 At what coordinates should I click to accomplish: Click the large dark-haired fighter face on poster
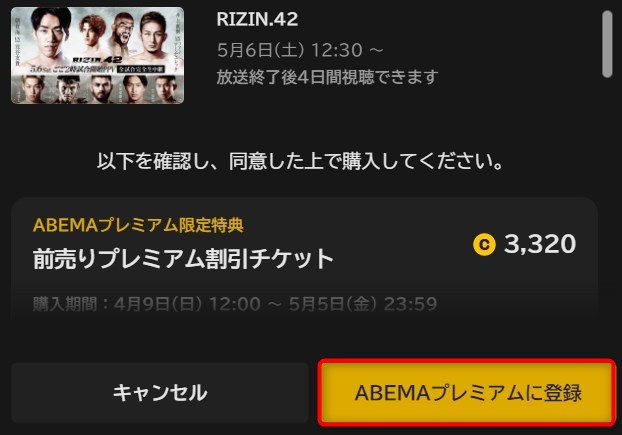point(50,34)
